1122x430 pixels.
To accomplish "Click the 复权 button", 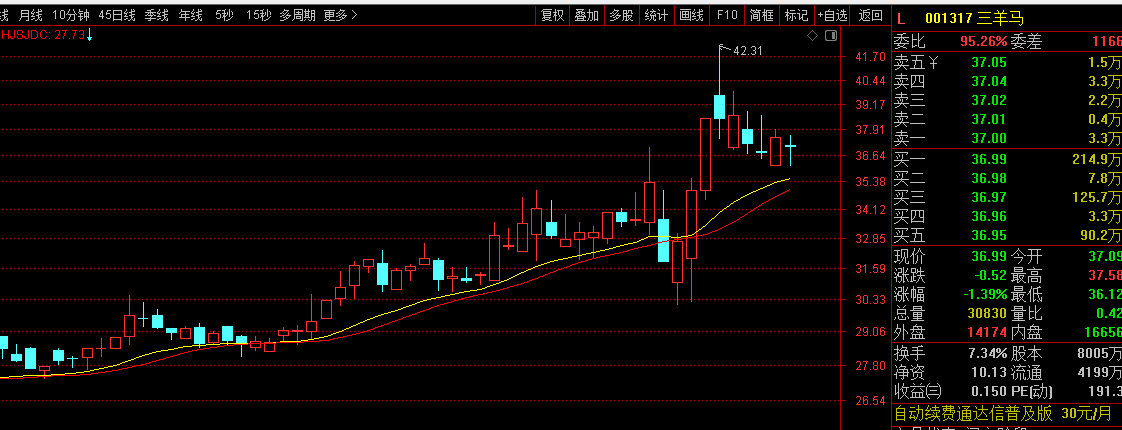I will (552, 15).
